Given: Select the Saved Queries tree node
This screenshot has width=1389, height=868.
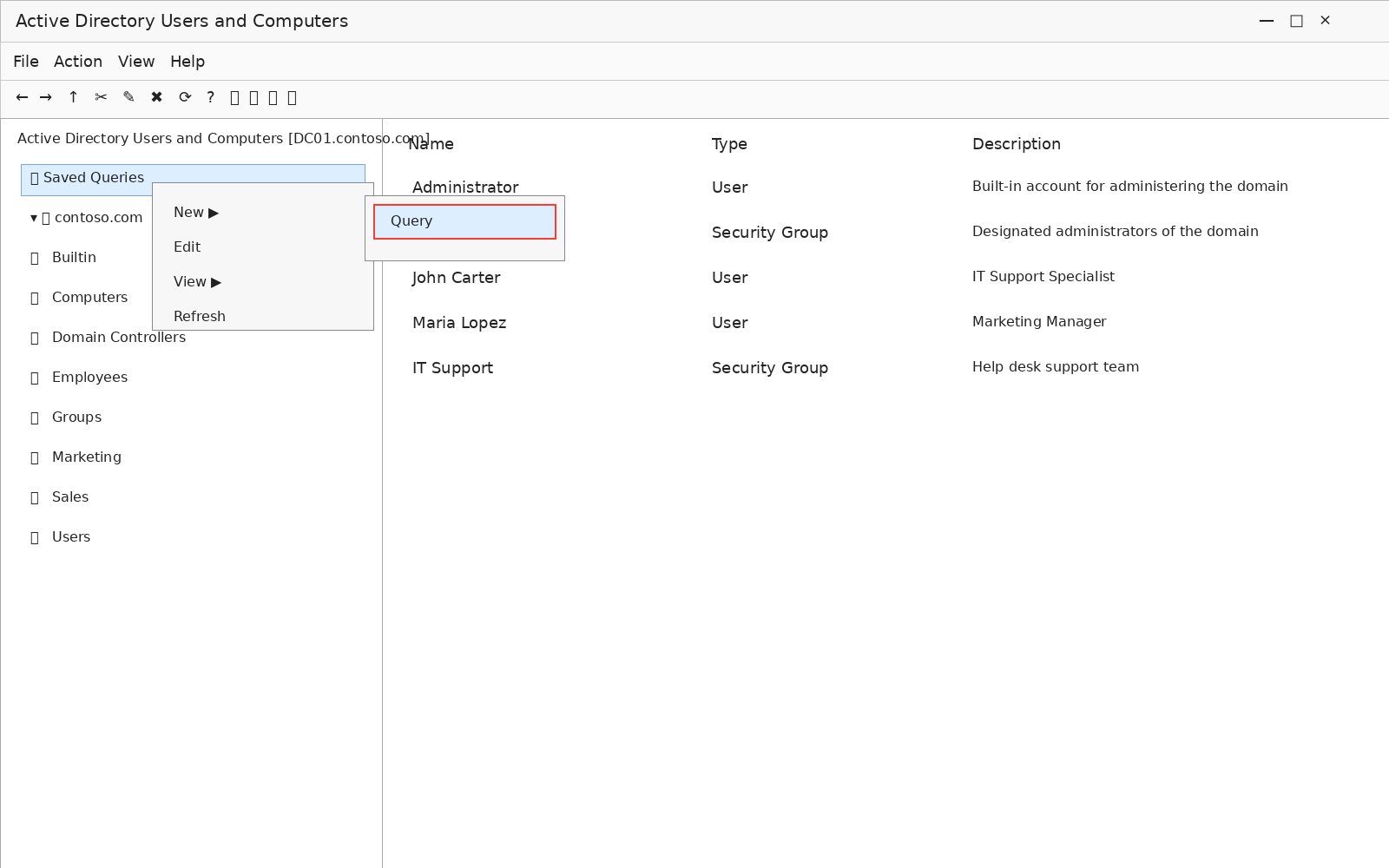Looking at the screenshot, I should (x=193, y=180).
